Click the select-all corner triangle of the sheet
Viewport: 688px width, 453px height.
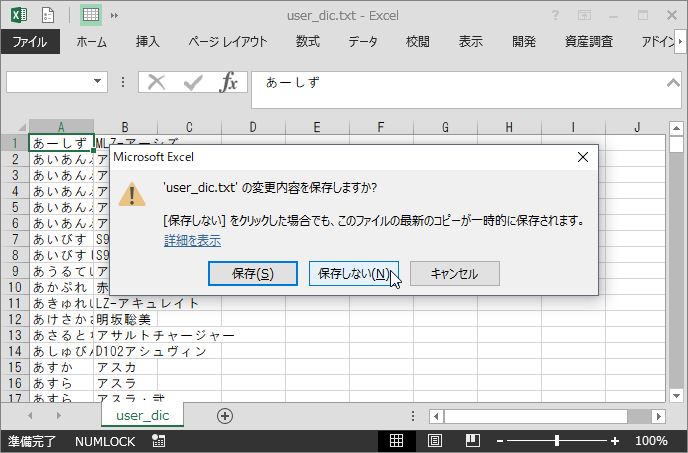[21, 128]
